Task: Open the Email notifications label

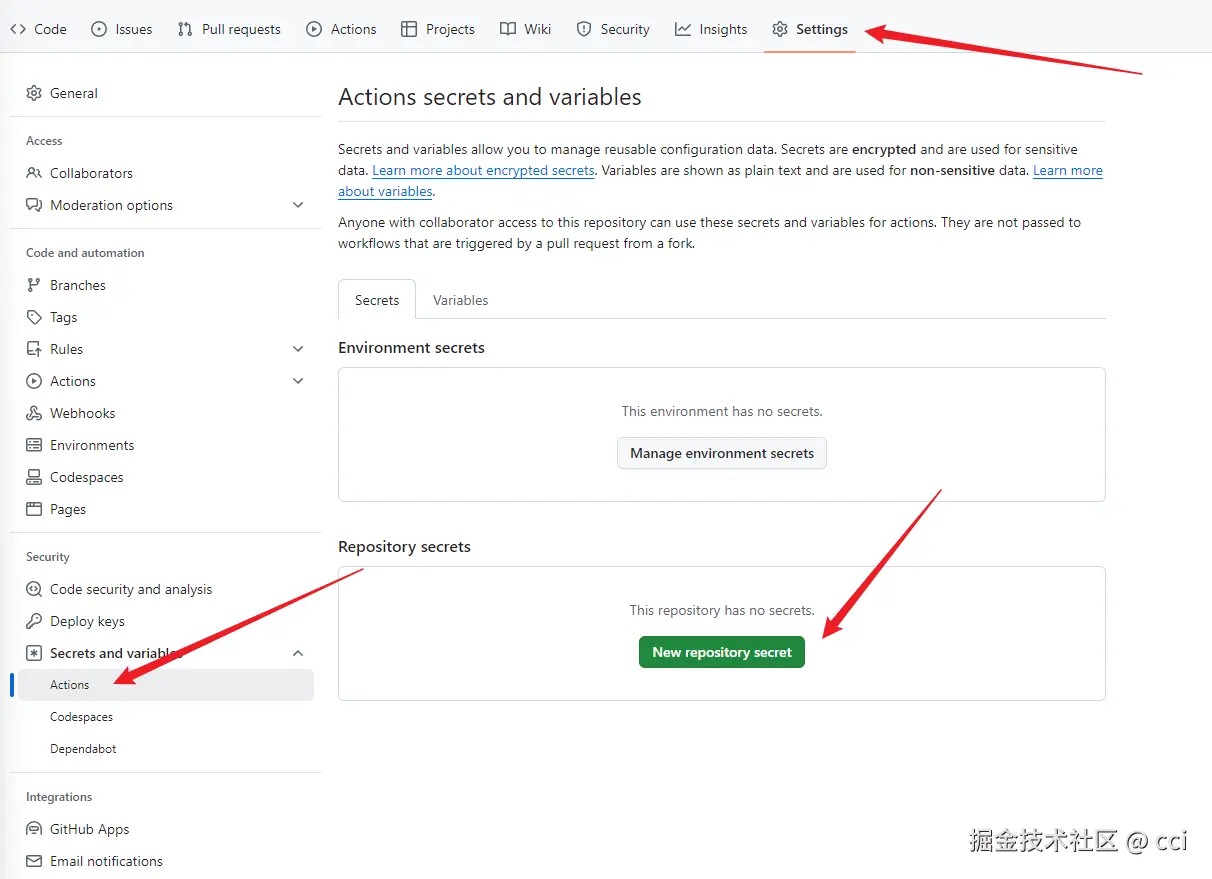Action: click(106, 861)
